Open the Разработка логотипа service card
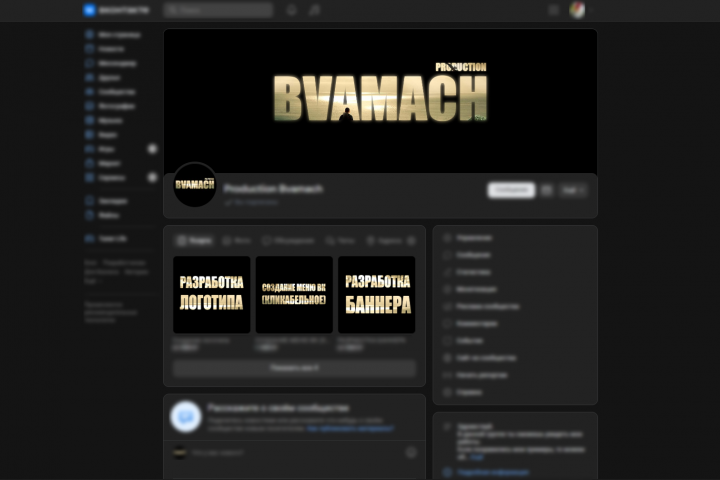The image size is (720, 480). tap(212, 294)
